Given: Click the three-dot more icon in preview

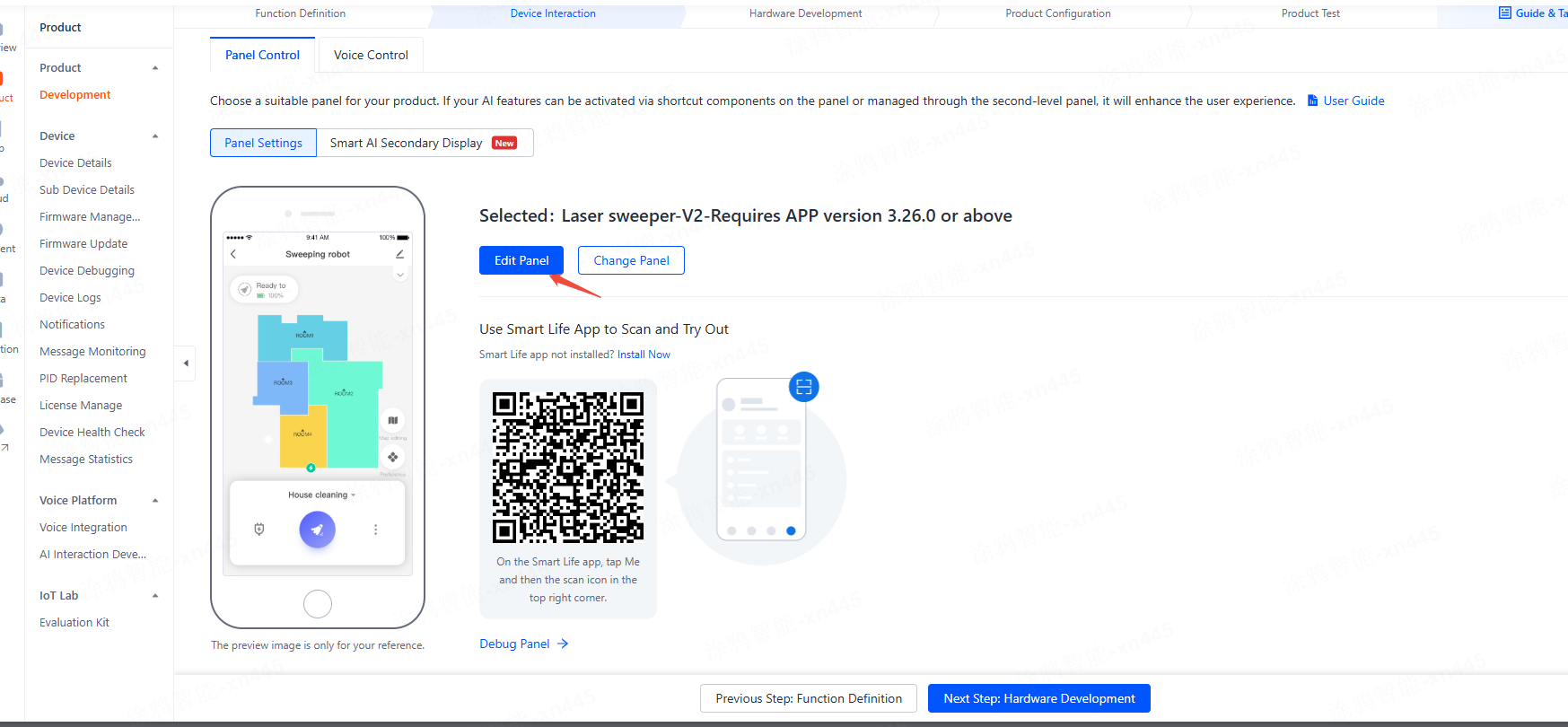Looking at the screenshot, I should (375, 530).
